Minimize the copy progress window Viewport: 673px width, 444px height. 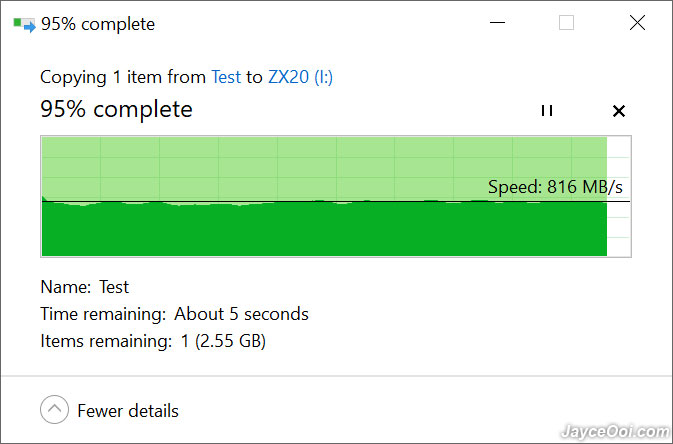coord(497,22)
